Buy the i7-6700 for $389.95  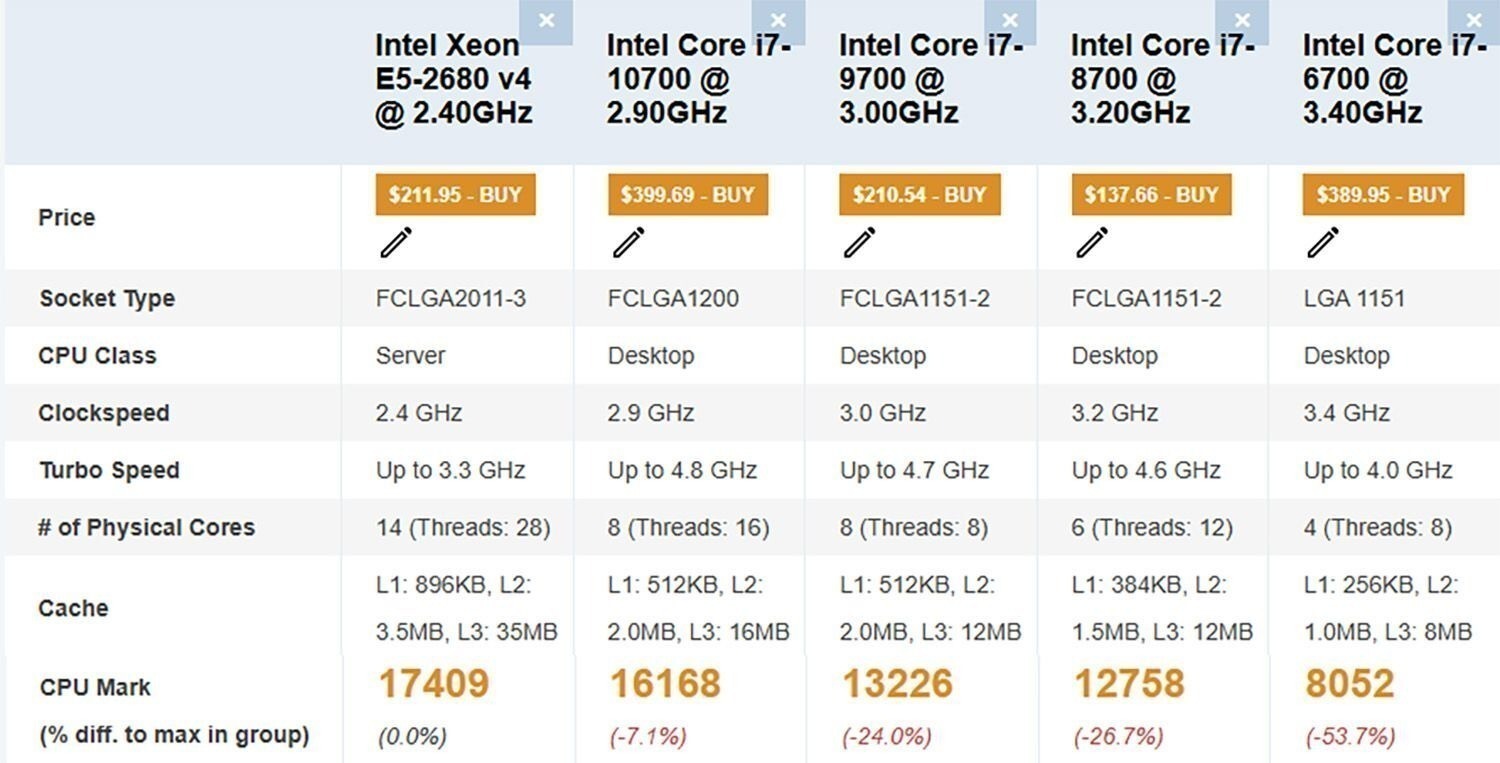[1382, 195]
